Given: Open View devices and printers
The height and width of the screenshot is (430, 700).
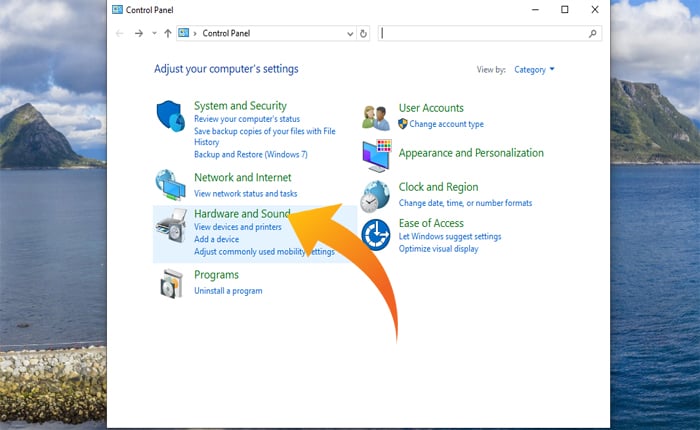Looking at the screenshot, I should (x=238, y=227).
